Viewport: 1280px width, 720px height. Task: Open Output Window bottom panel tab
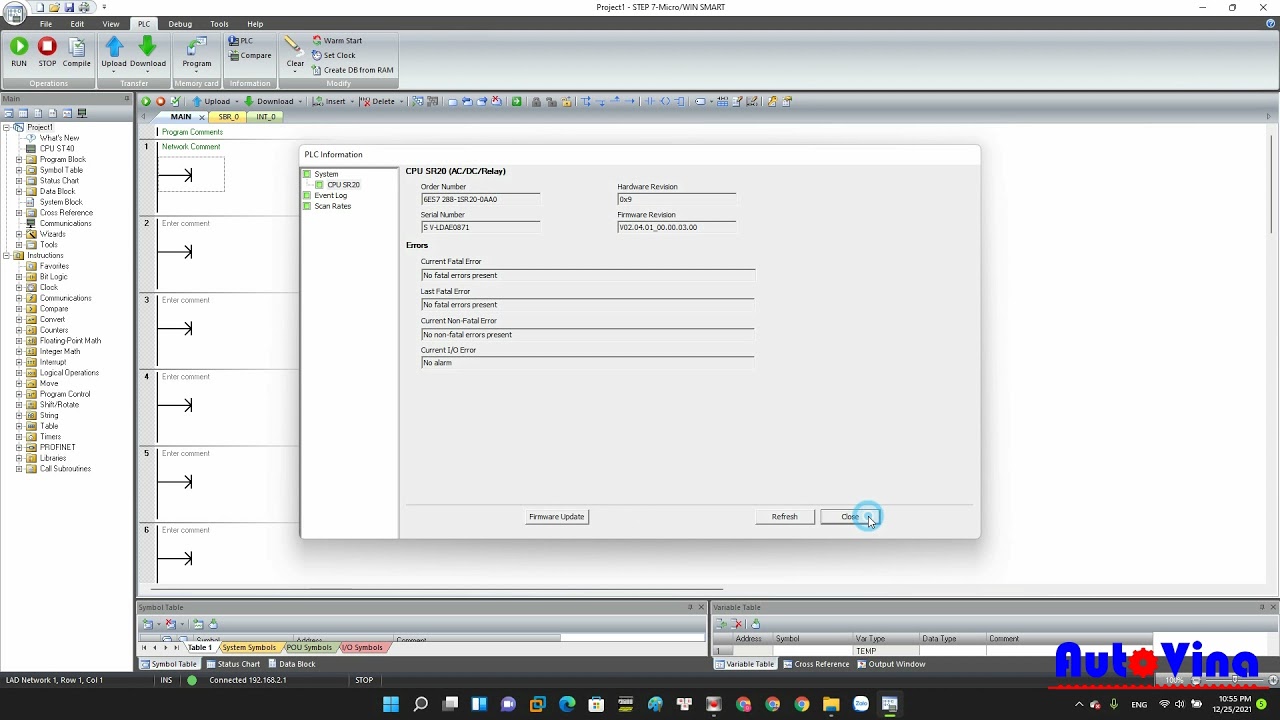click(891, 664)
